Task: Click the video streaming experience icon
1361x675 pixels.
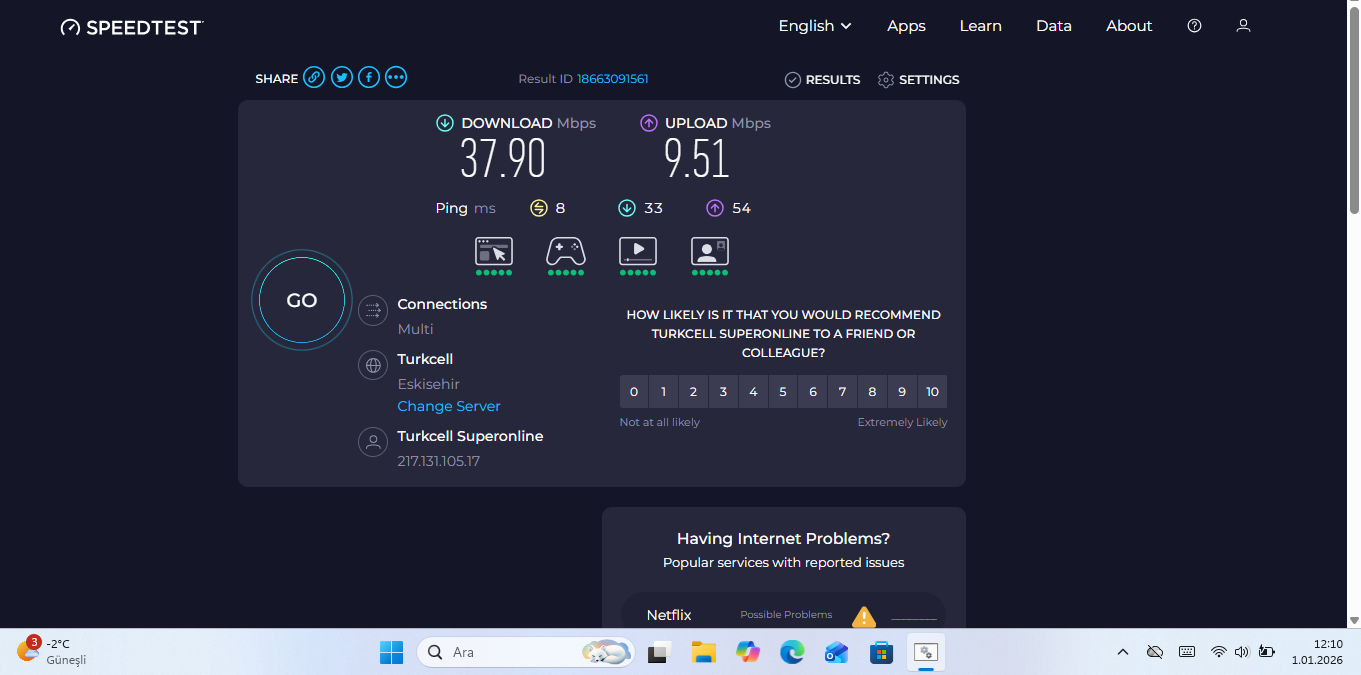Action: [x=638, y=251]
